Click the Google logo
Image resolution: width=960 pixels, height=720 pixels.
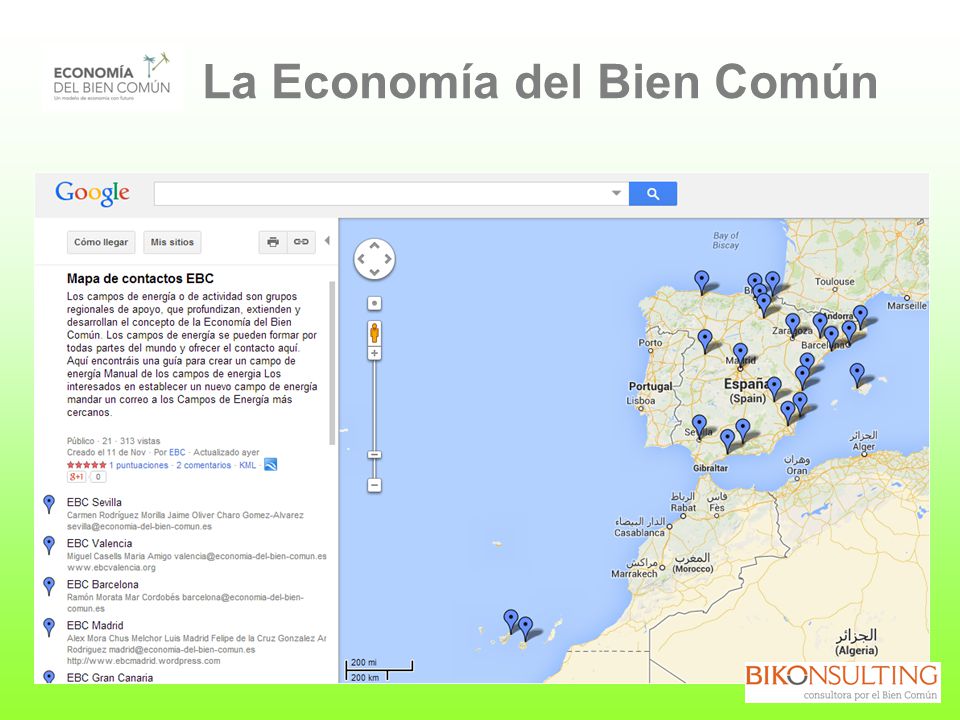(x=92, y=193)
